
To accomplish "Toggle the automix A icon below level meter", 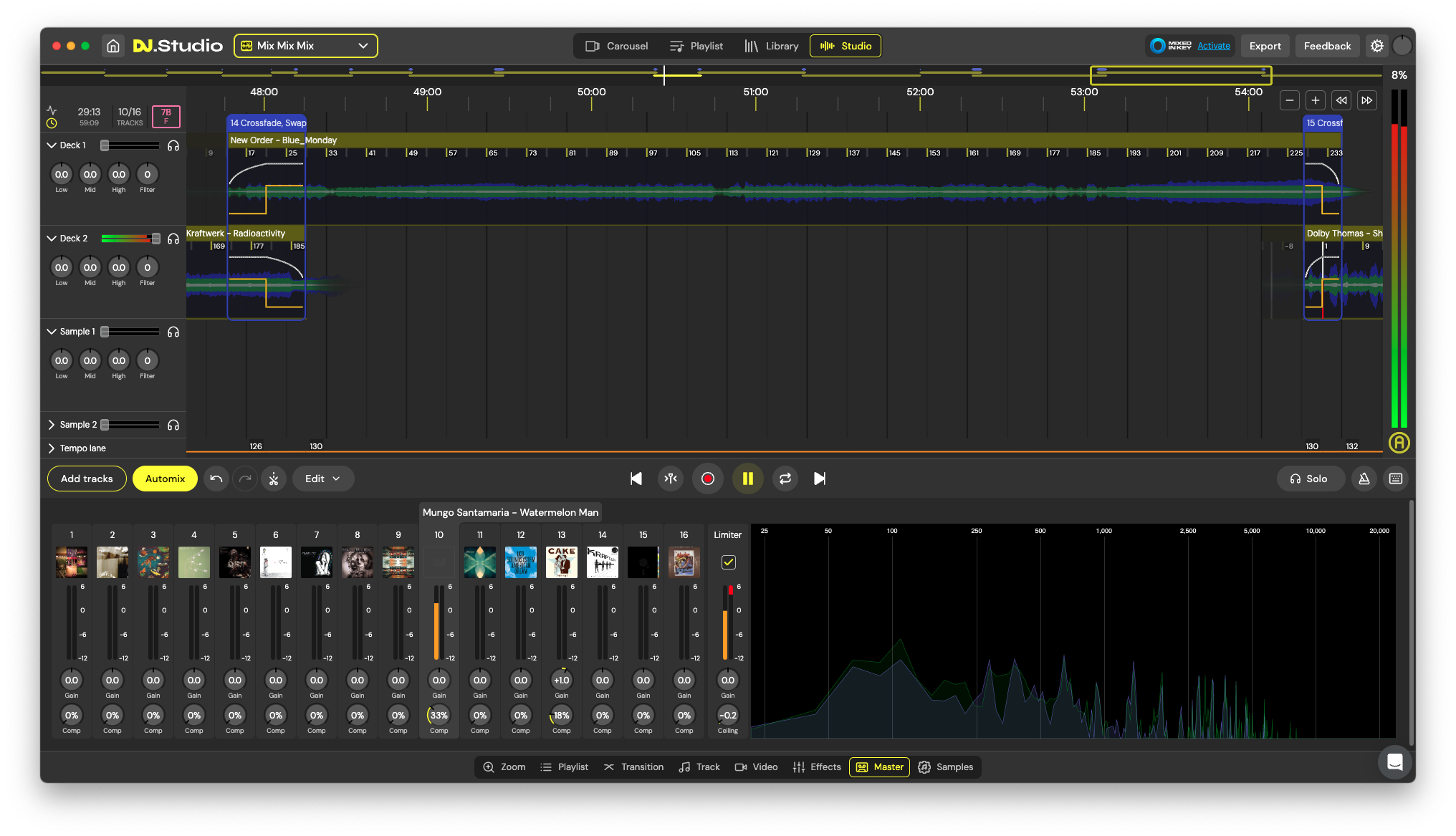I will tap(1399, 443).
